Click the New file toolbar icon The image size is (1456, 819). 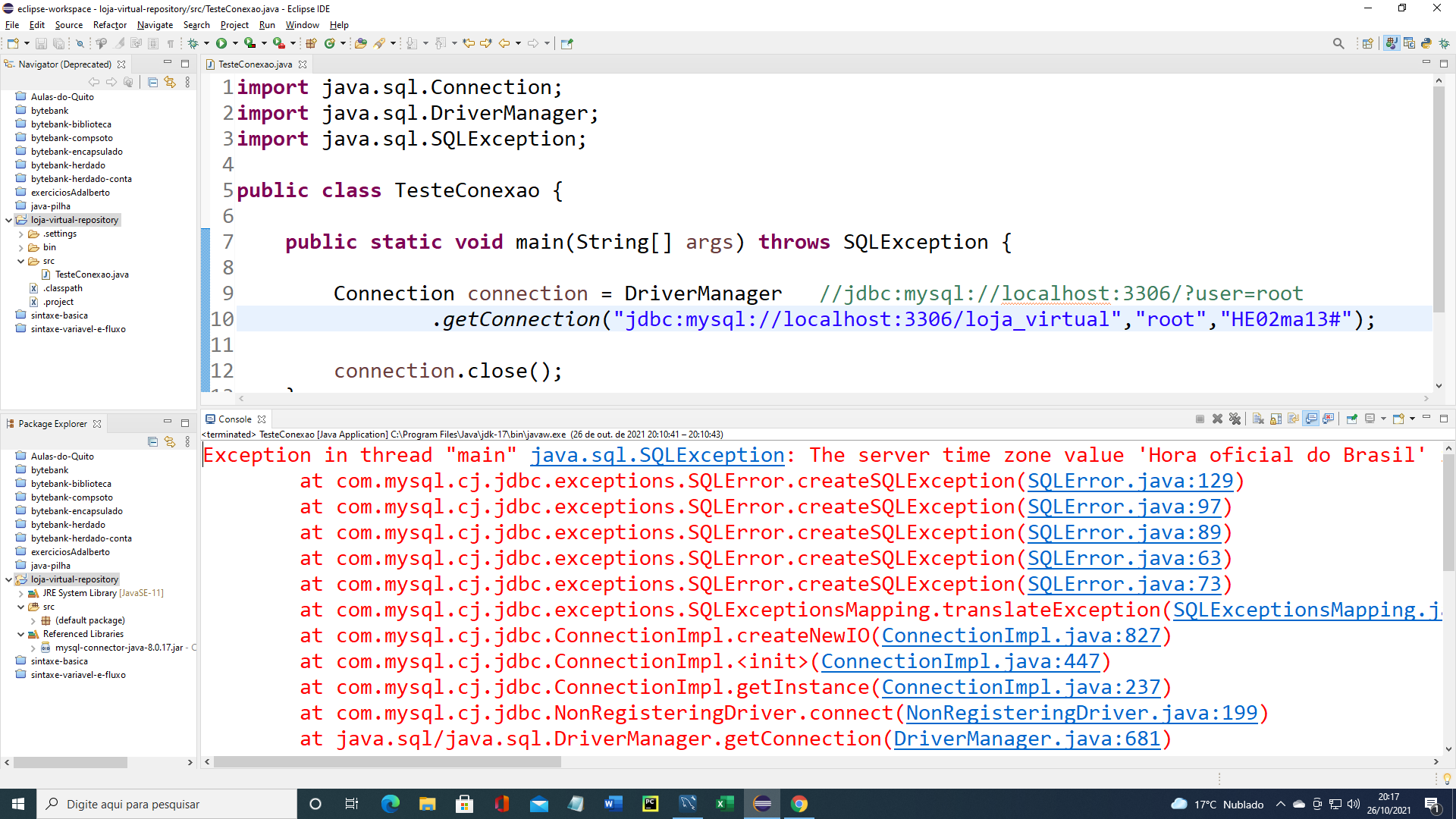tap(13, 43)
